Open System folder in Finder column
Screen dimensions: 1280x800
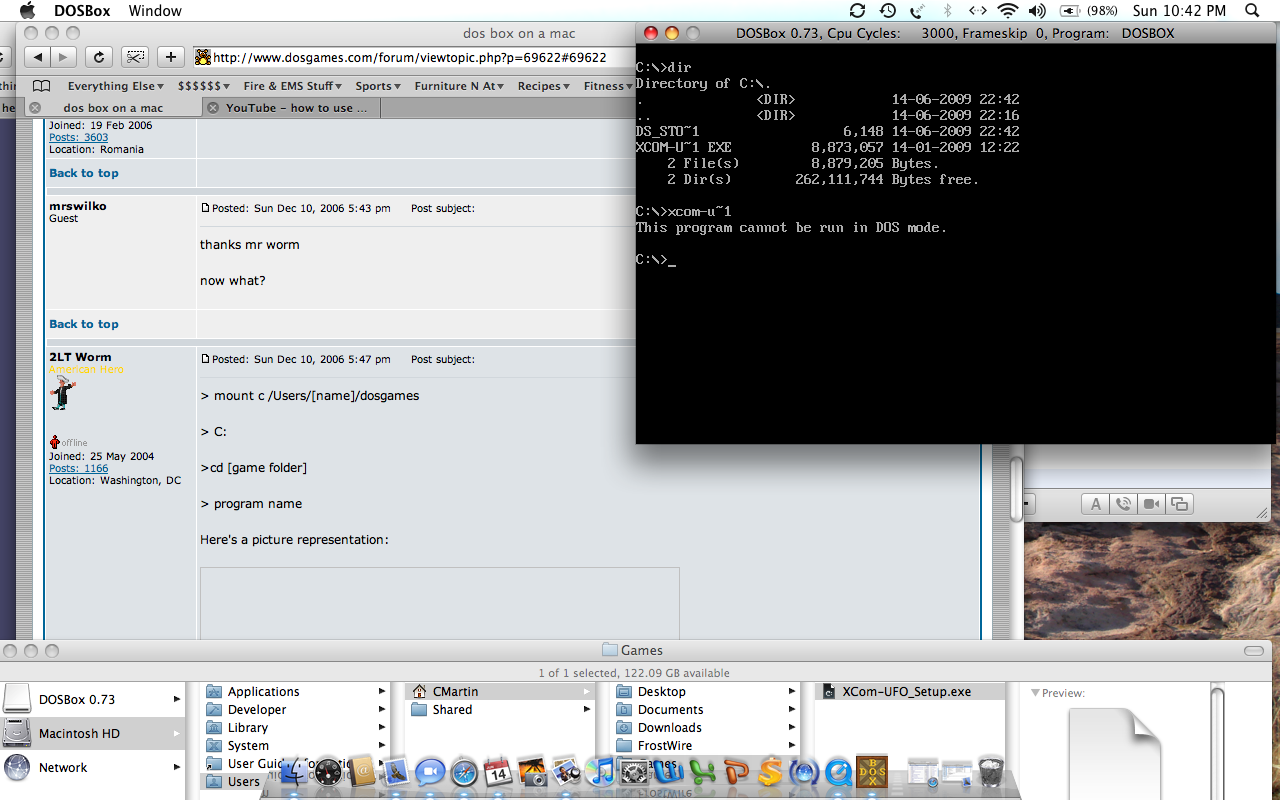[x=296, y=745]
